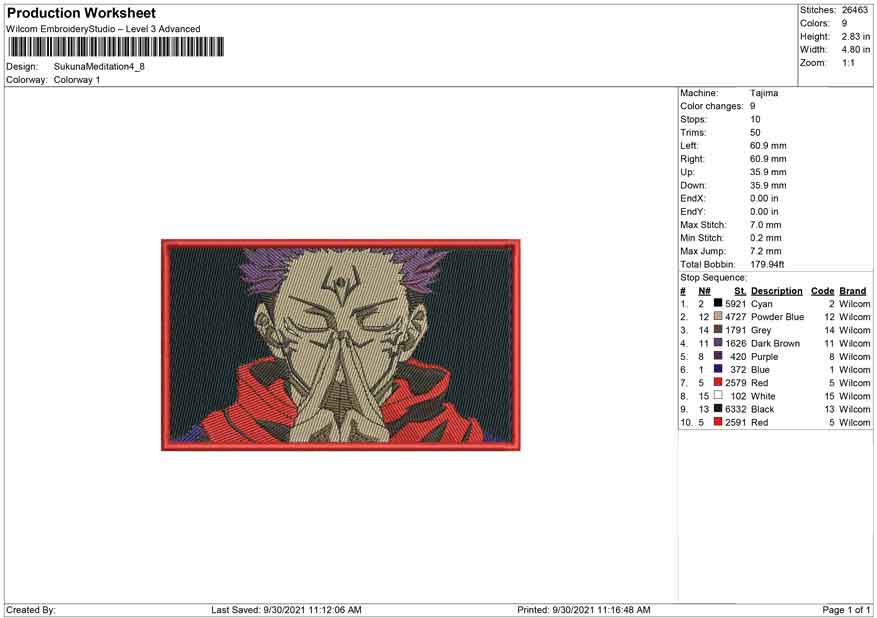Click the Dark Brown thread color swatch
This screenshot has height=618, width=877.
[718, 343]
